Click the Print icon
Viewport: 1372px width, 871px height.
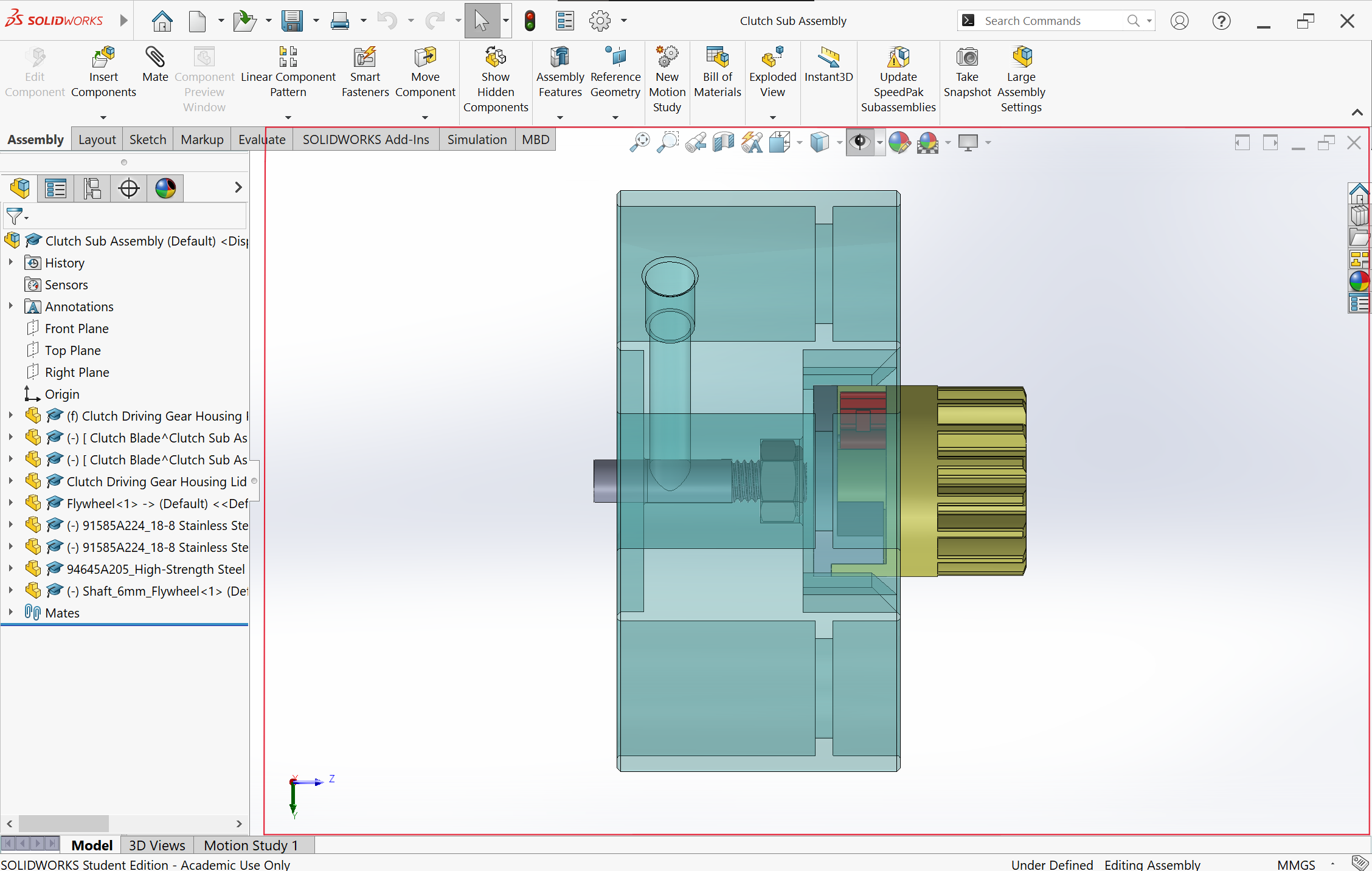(339, 21)
